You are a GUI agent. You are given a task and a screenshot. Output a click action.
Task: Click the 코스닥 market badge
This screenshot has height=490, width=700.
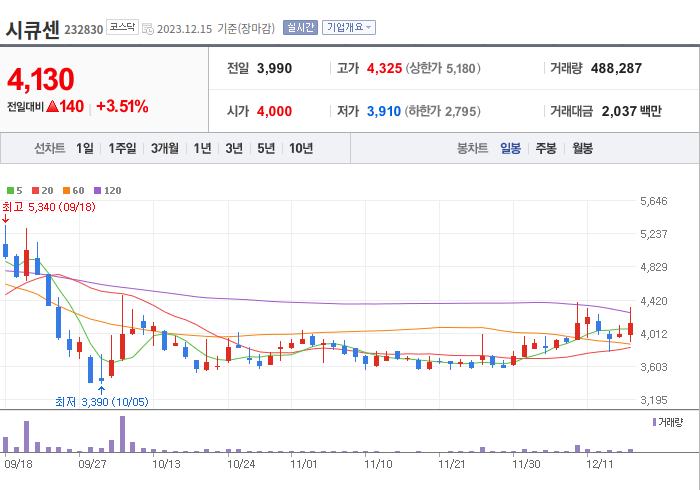click(122, 27)
